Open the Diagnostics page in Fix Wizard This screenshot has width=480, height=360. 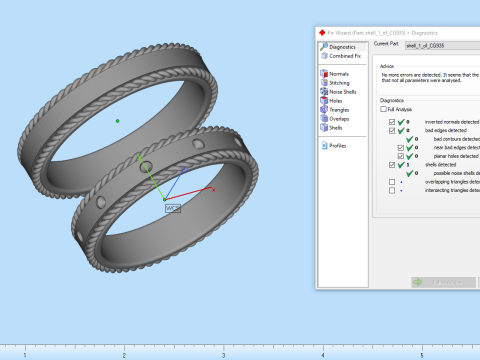pyautogui.click(x=342, y=47)
